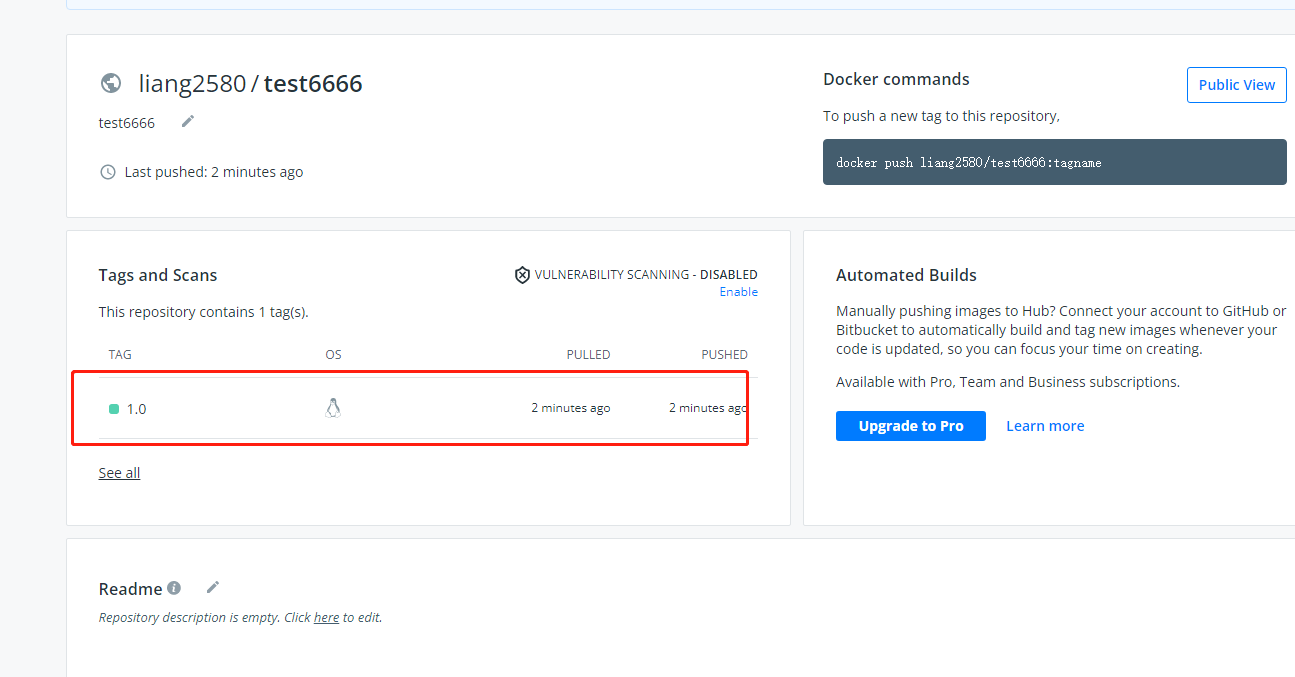Open the See all tags link
Image resolution: width=1295 pixels, height=677 pixels.
119,473
